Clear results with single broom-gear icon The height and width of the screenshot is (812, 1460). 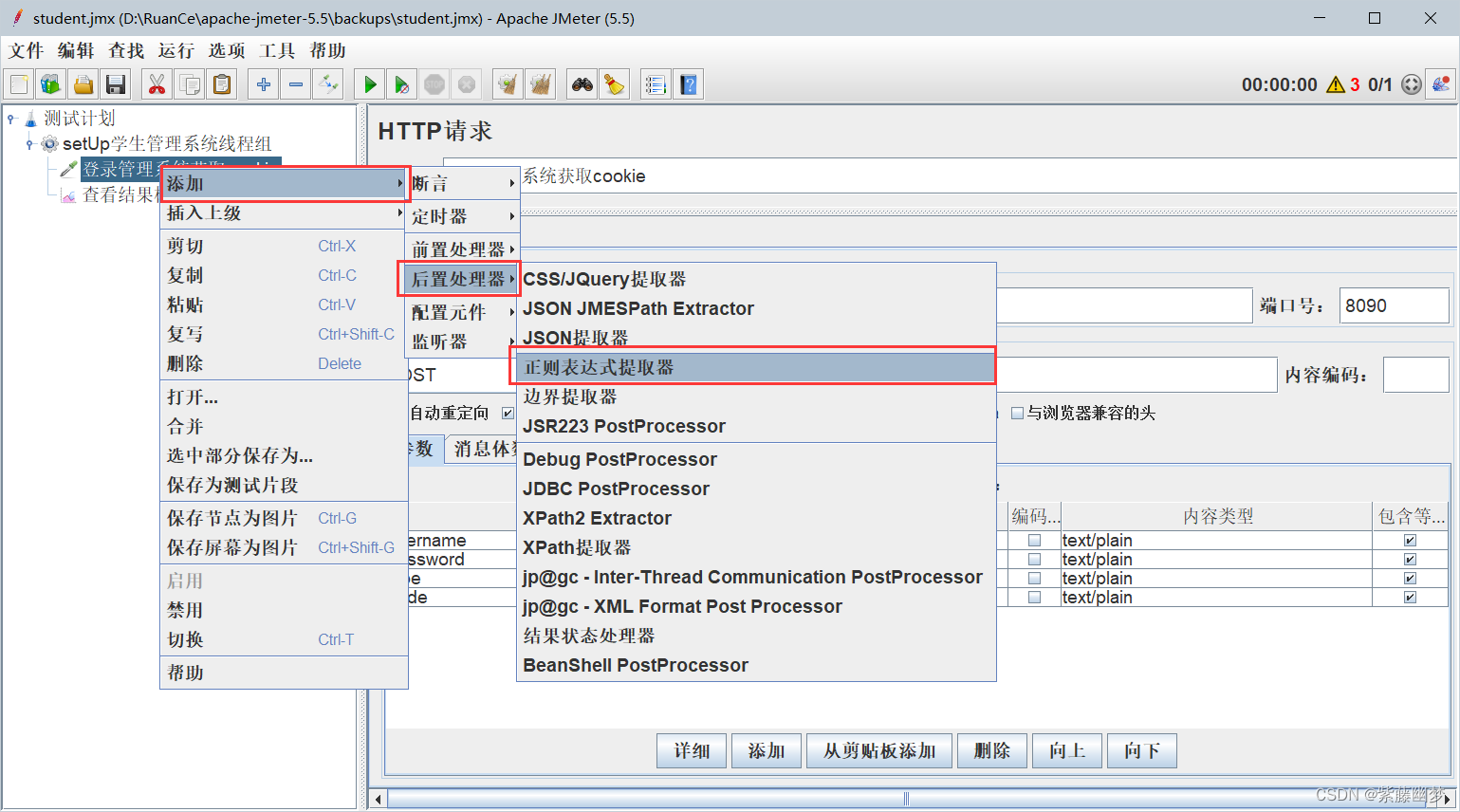click(508, 84)
